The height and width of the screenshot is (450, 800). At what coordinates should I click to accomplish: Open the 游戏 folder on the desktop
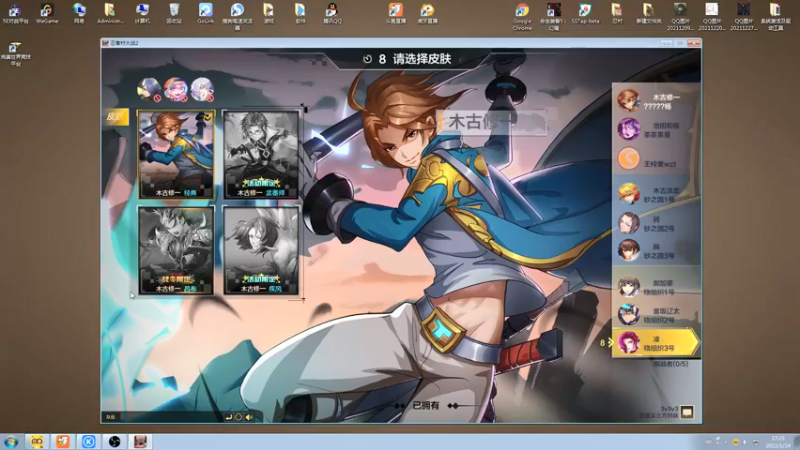(269, 13)
